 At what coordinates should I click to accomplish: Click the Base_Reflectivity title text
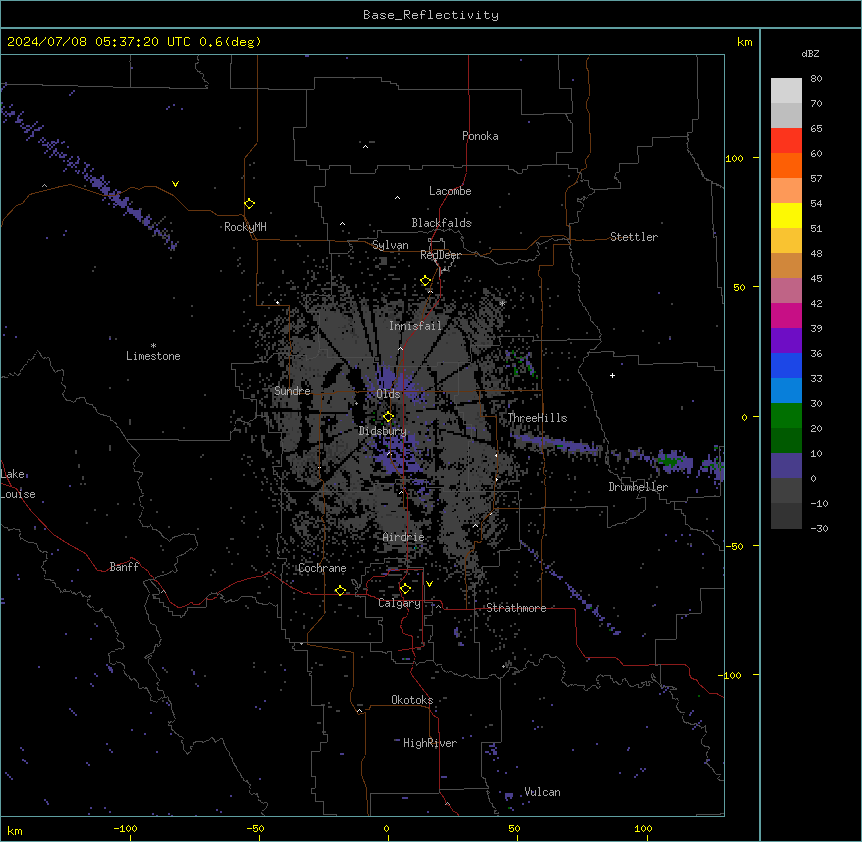(431, 15)
